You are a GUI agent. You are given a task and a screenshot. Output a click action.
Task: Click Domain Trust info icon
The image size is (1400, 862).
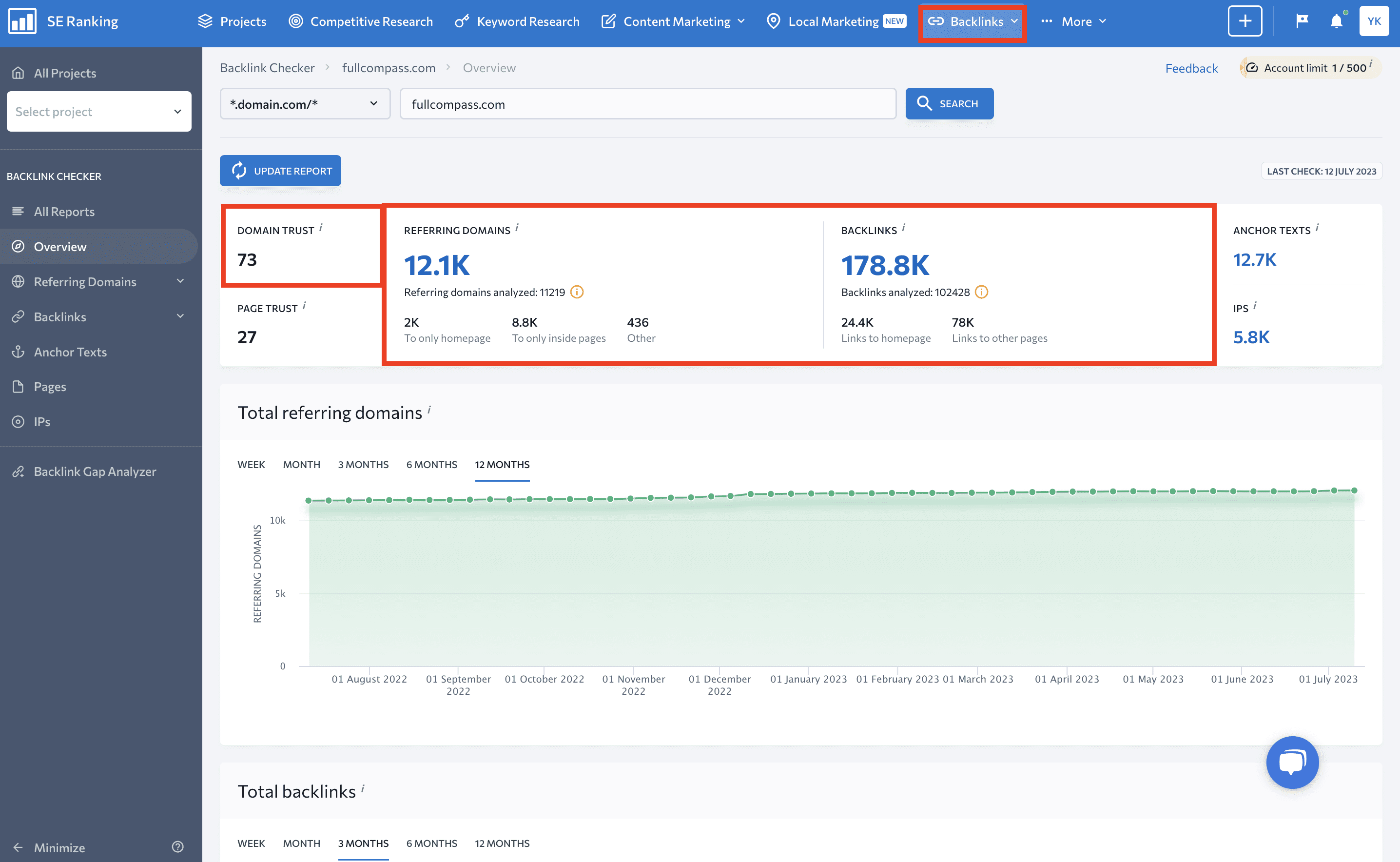point(321,228)
